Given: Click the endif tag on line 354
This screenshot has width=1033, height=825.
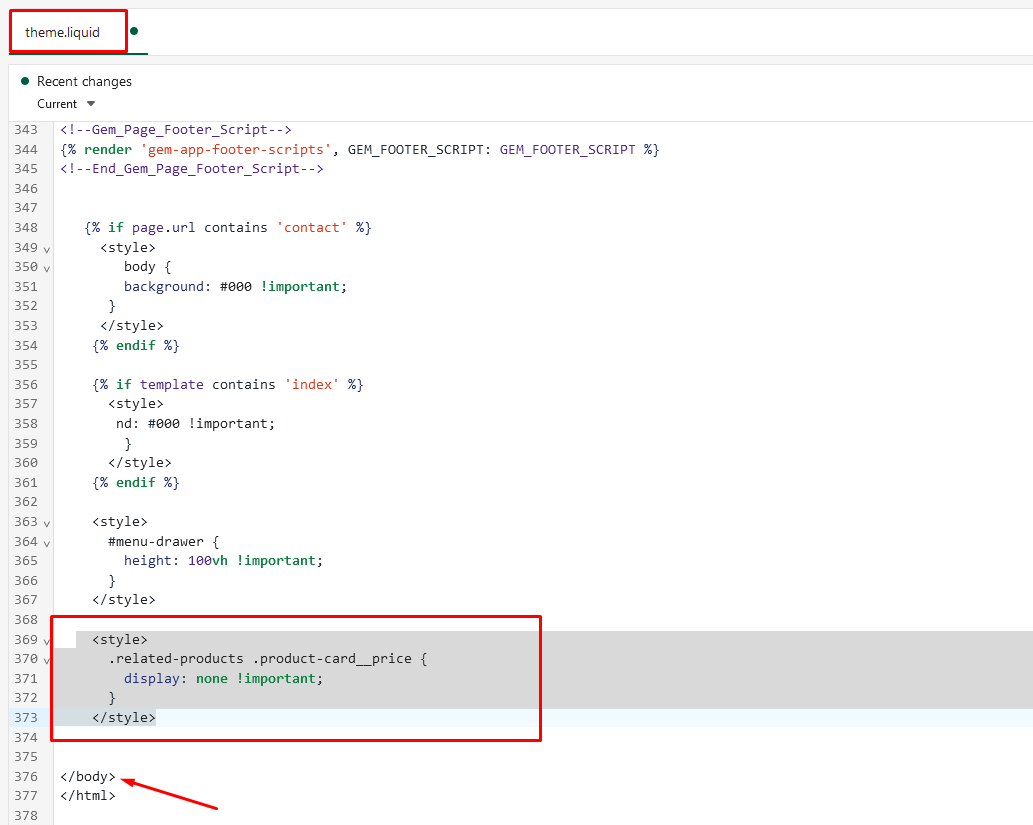Looking at the screenshot, I should (x=136, y=345).
